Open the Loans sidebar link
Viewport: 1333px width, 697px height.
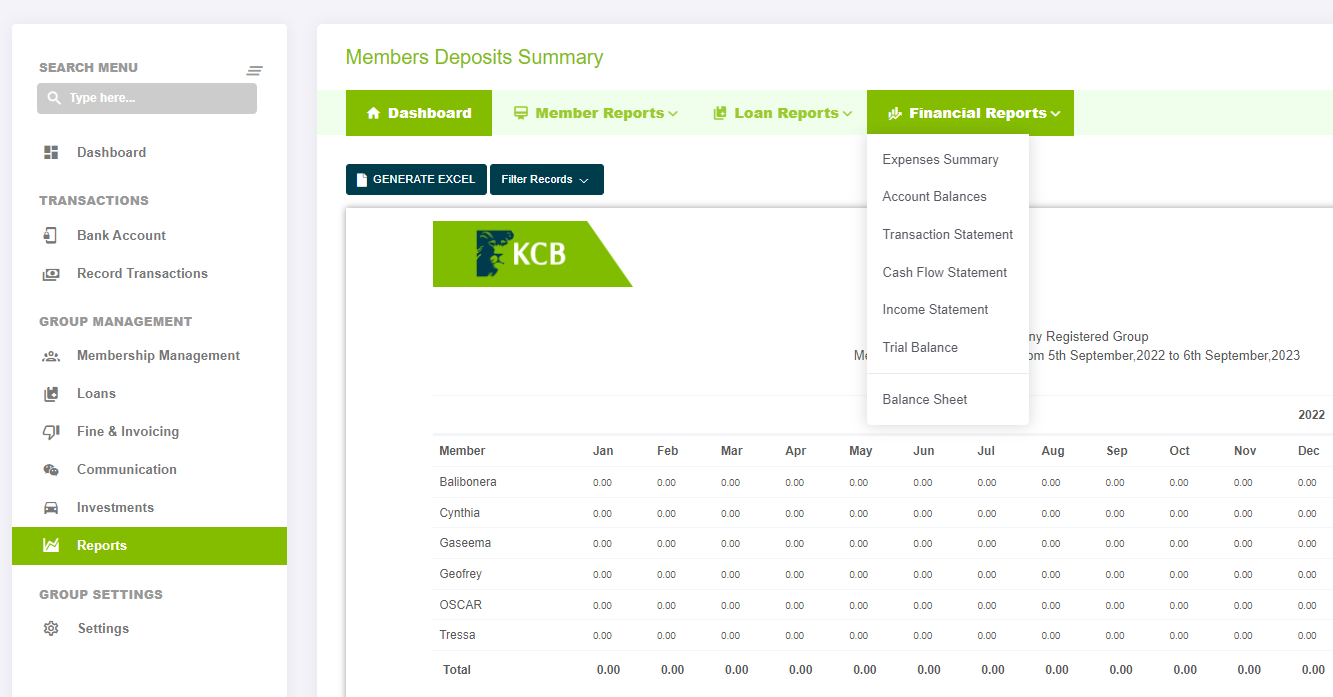point(96,393)
